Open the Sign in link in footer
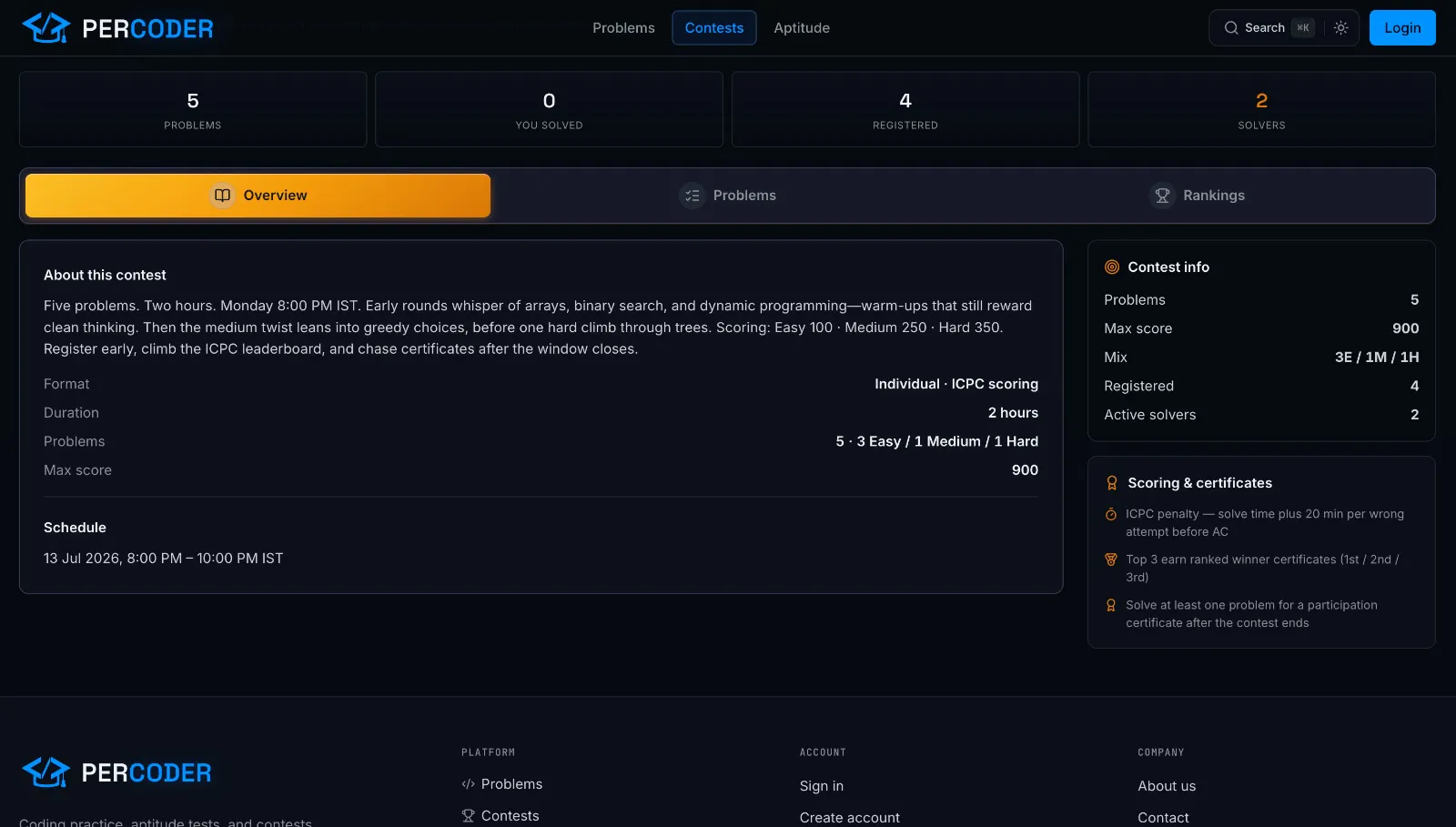Image resolution: width=1456 pixels, height=827 pixels. tap(822, 786)
